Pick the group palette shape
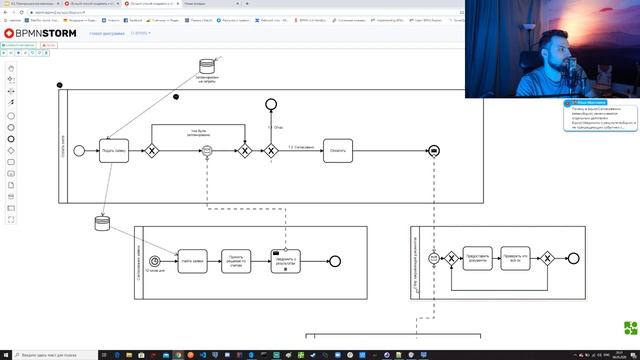This screenshot has width=640, height=360. click(x=11, y=219)
